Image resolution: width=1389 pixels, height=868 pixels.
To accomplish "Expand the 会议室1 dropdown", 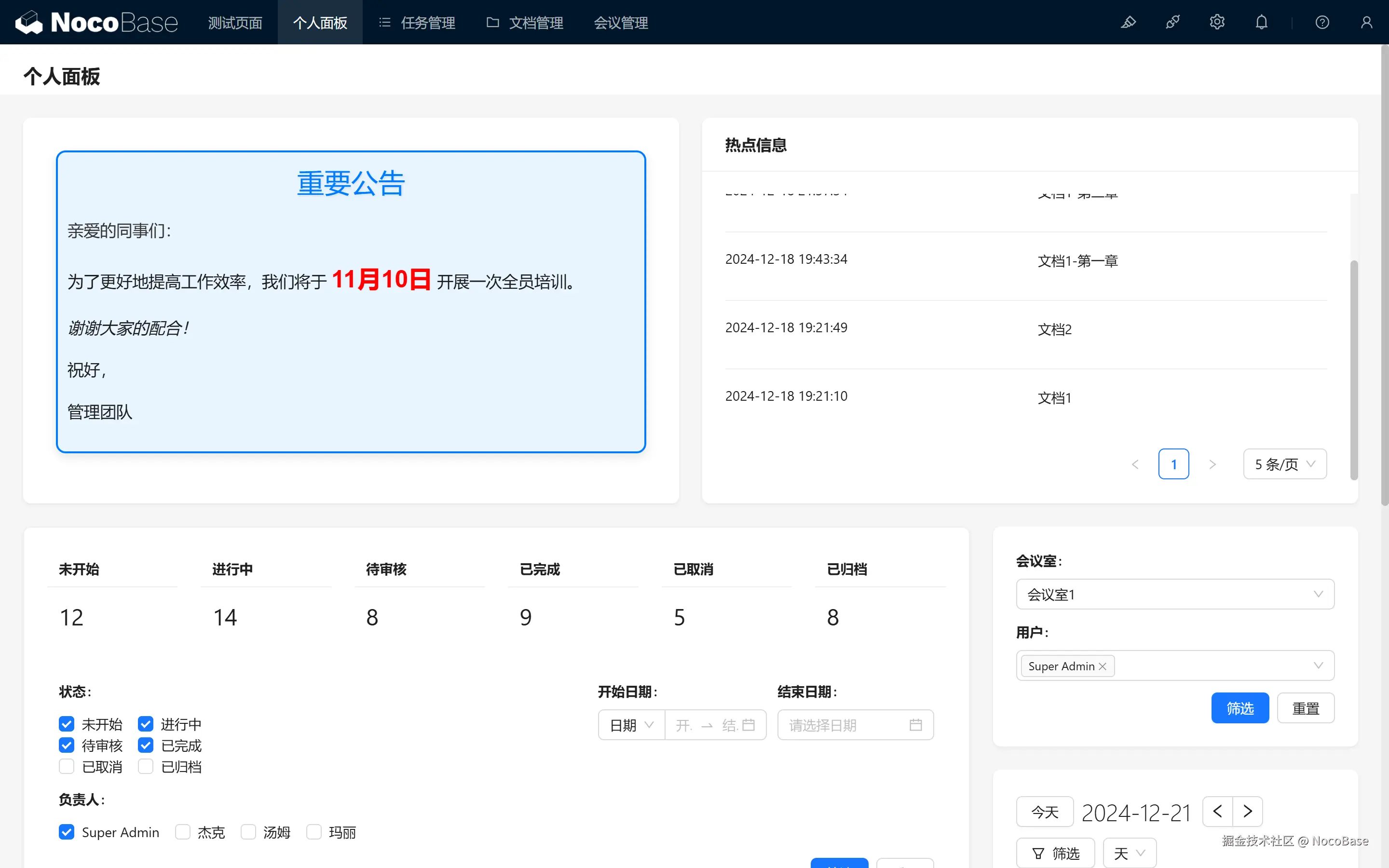I will 1174,594.
